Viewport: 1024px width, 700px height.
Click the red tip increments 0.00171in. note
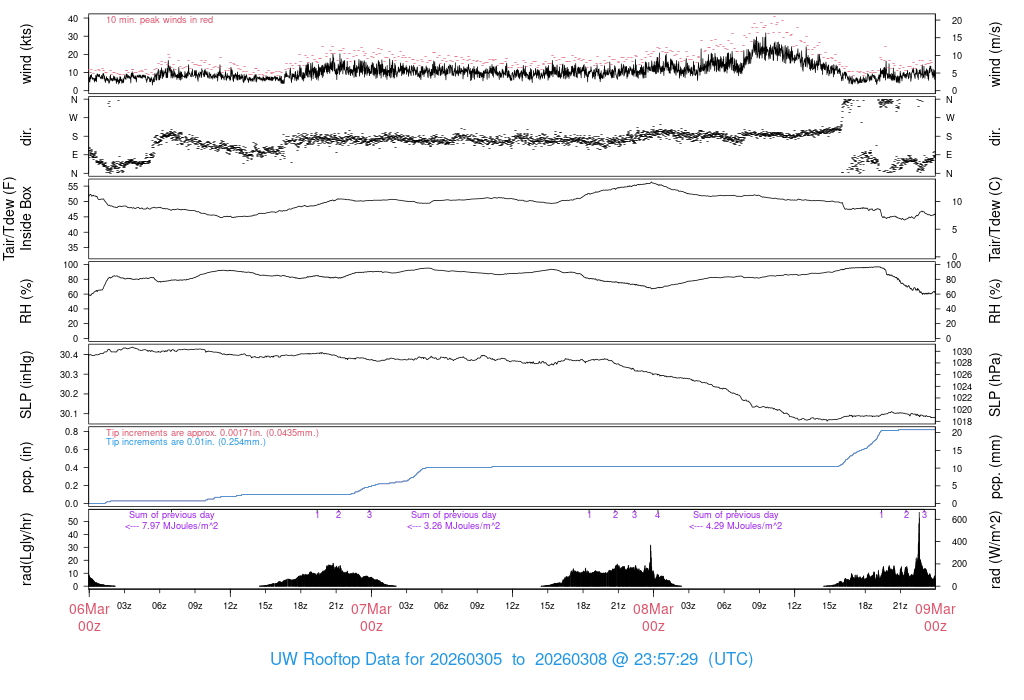[212, 432]
